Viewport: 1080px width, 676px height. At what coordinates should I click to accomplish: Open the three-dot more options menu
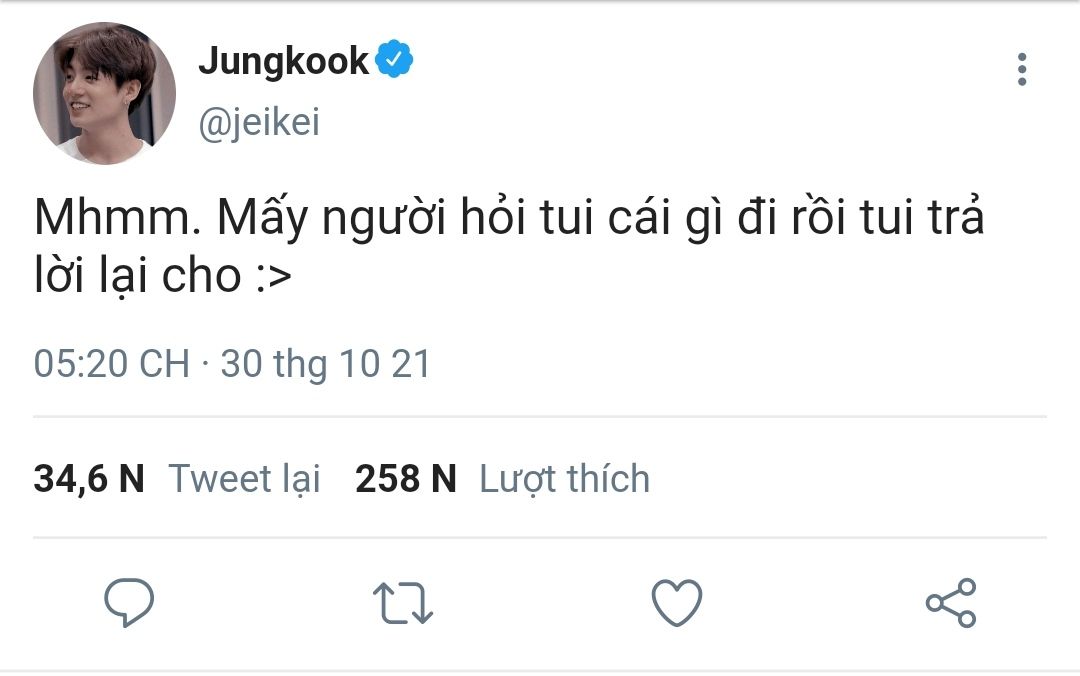pos(1022,69)
